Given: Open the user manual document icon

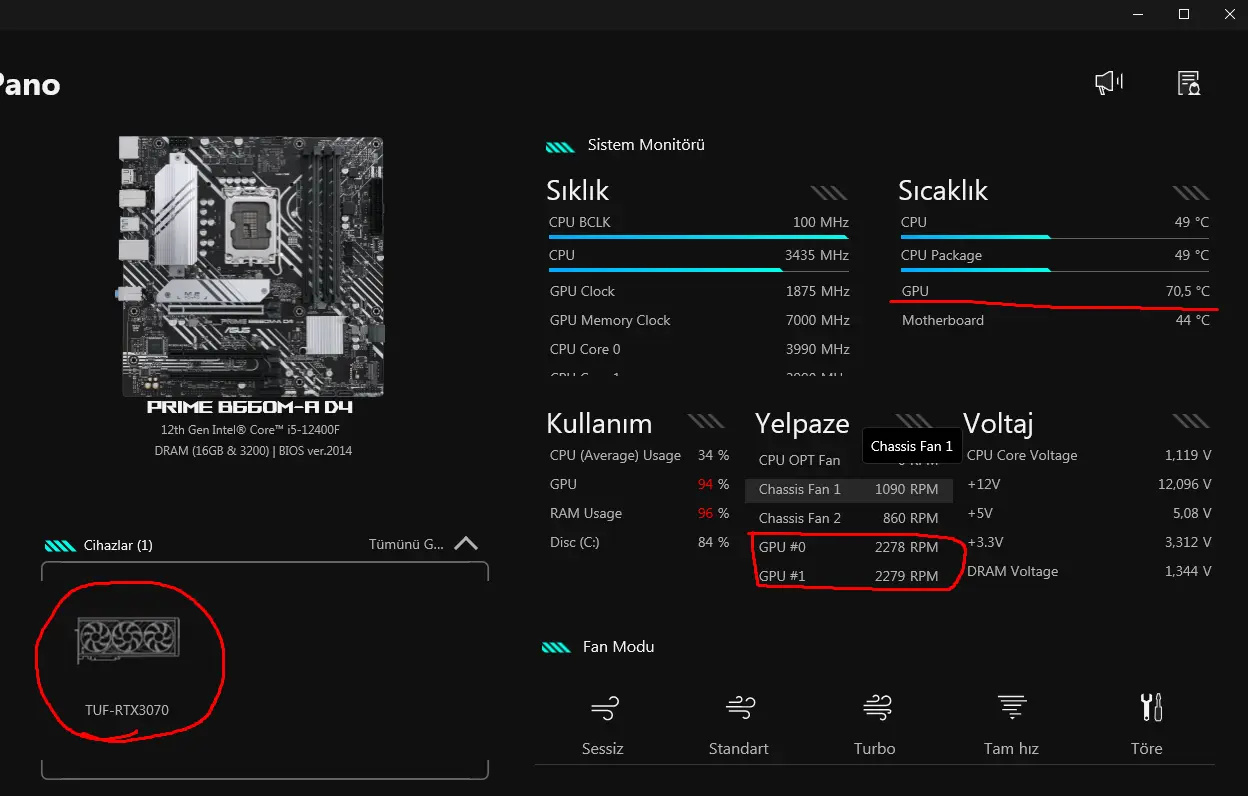Looking at the screenshot, I should tap(1188, 83).
